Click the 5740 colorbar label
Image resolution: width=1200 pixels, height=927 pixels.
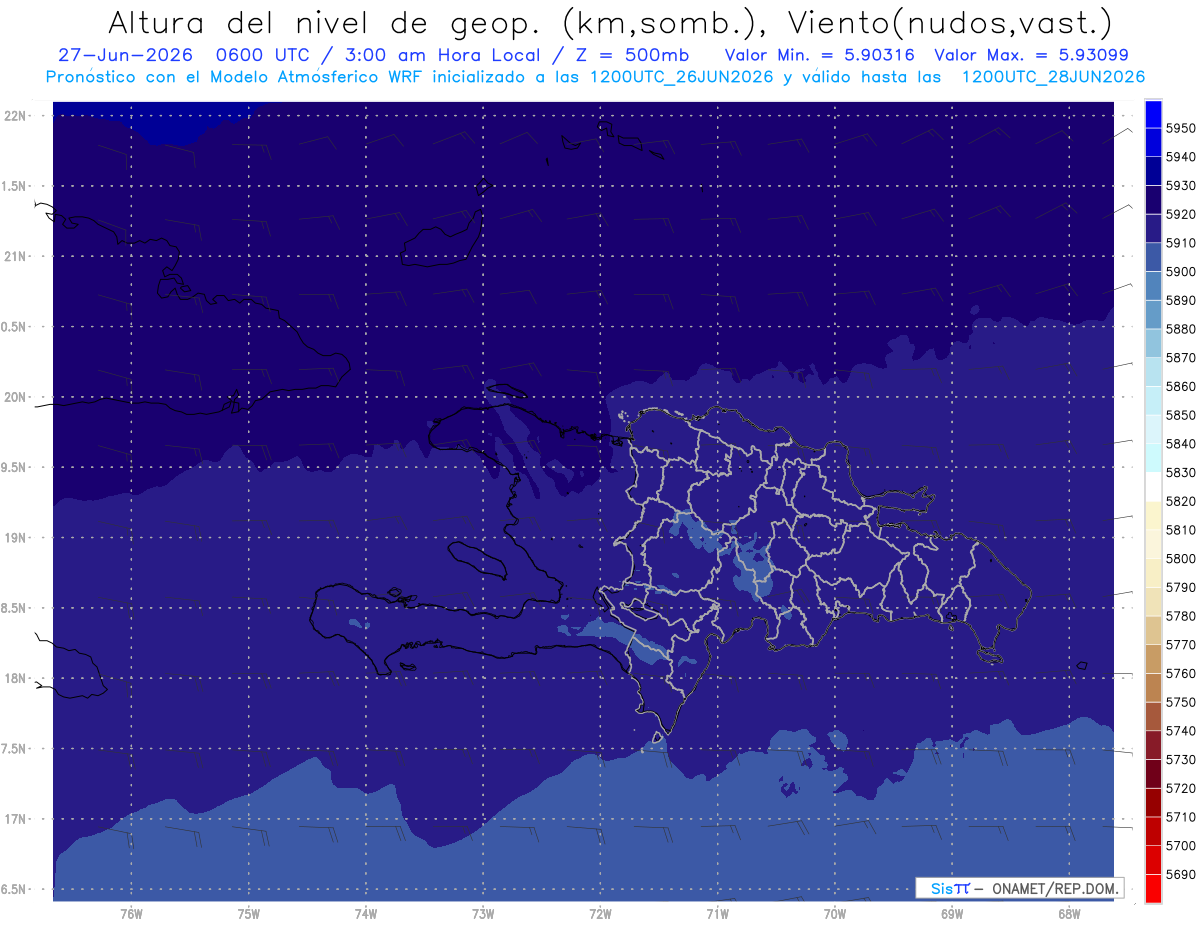coord(1181,731)
